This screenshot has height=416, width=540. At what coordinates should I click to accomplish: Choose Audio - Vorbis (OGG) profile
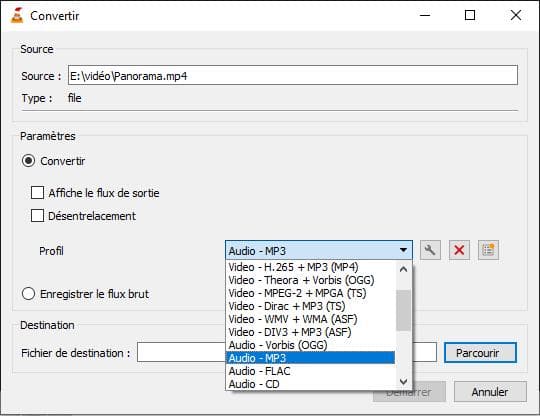311,345
